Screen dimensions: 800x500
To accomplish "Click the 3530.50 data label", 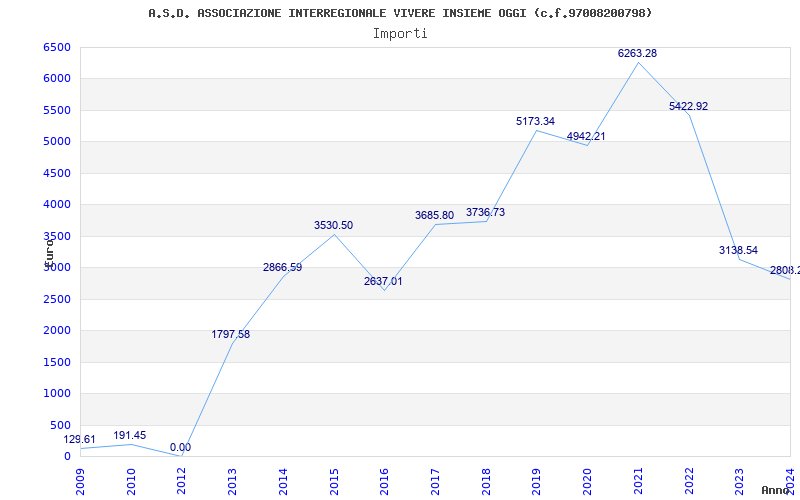I will point(333,225).
